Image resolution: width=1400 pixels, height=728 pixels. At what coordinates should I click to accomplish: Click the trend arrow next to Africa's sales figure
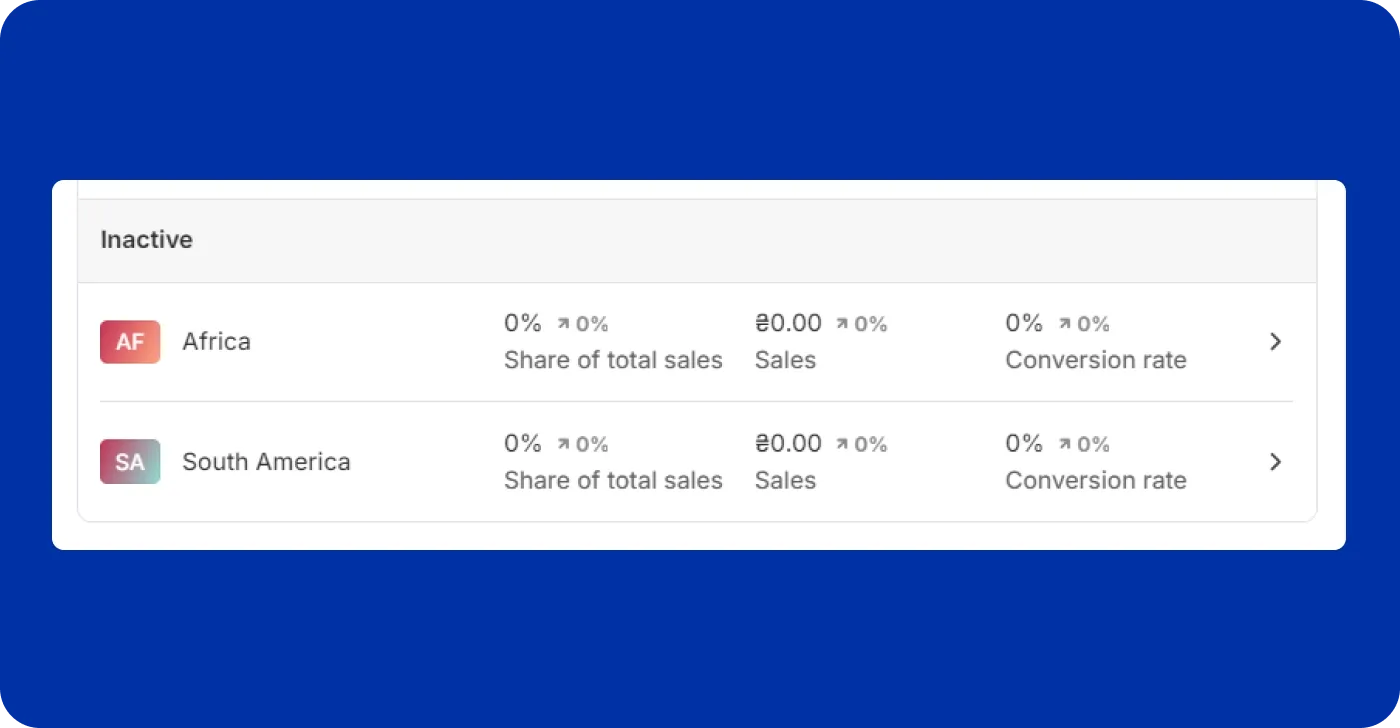(845, 322)
